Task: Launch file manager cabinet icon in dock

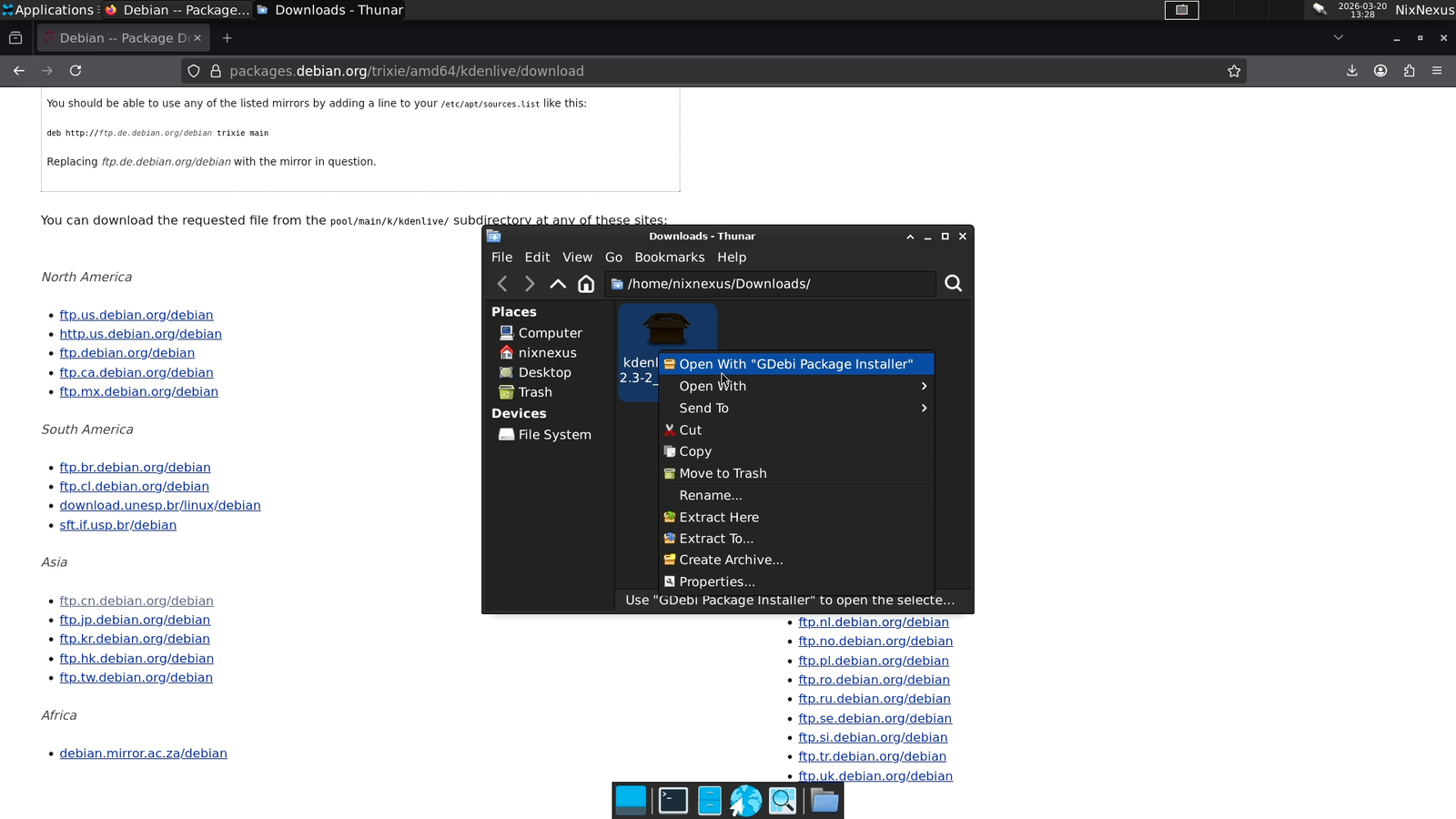Action: (710, 801)
